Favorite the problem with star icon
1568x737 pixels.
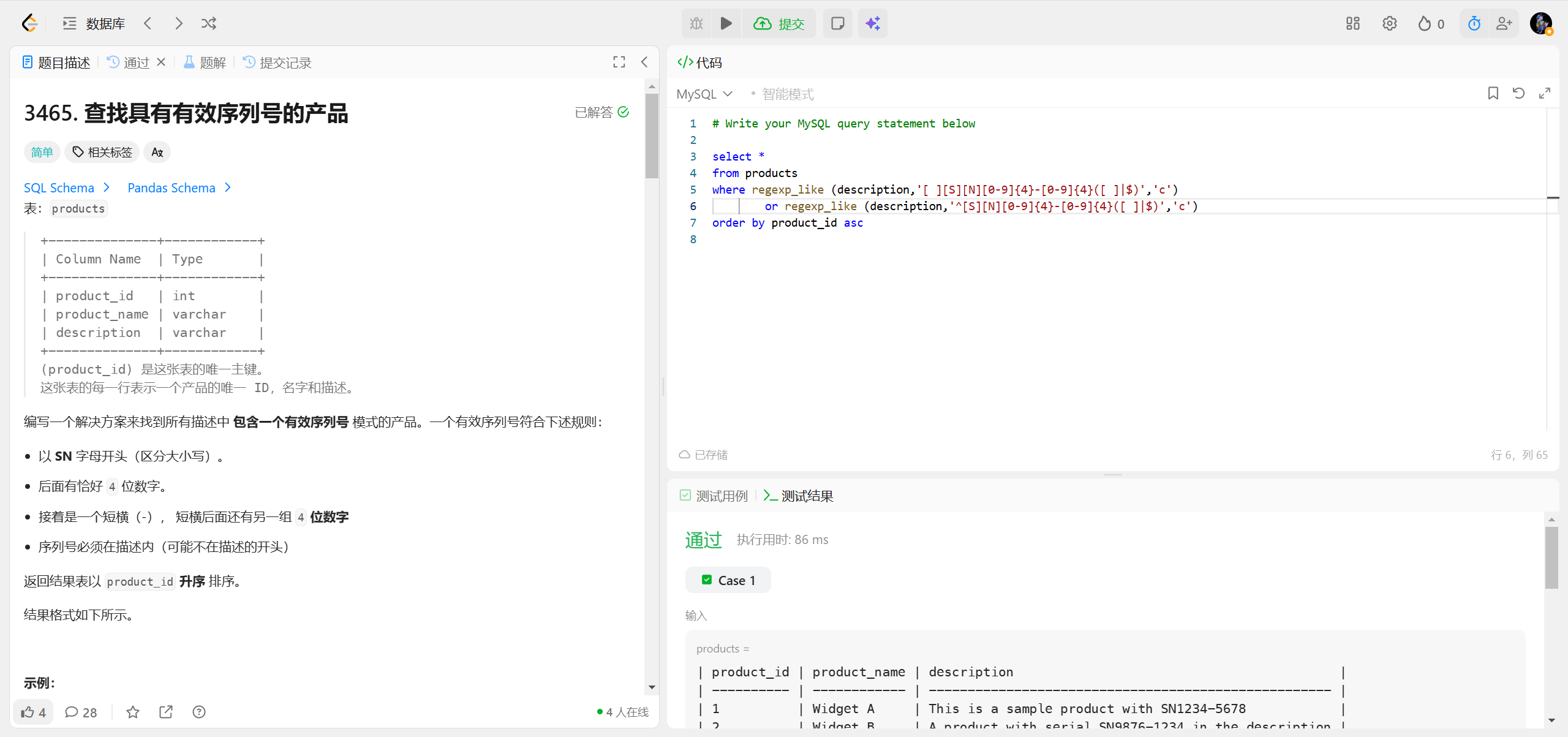pos(133,712)
